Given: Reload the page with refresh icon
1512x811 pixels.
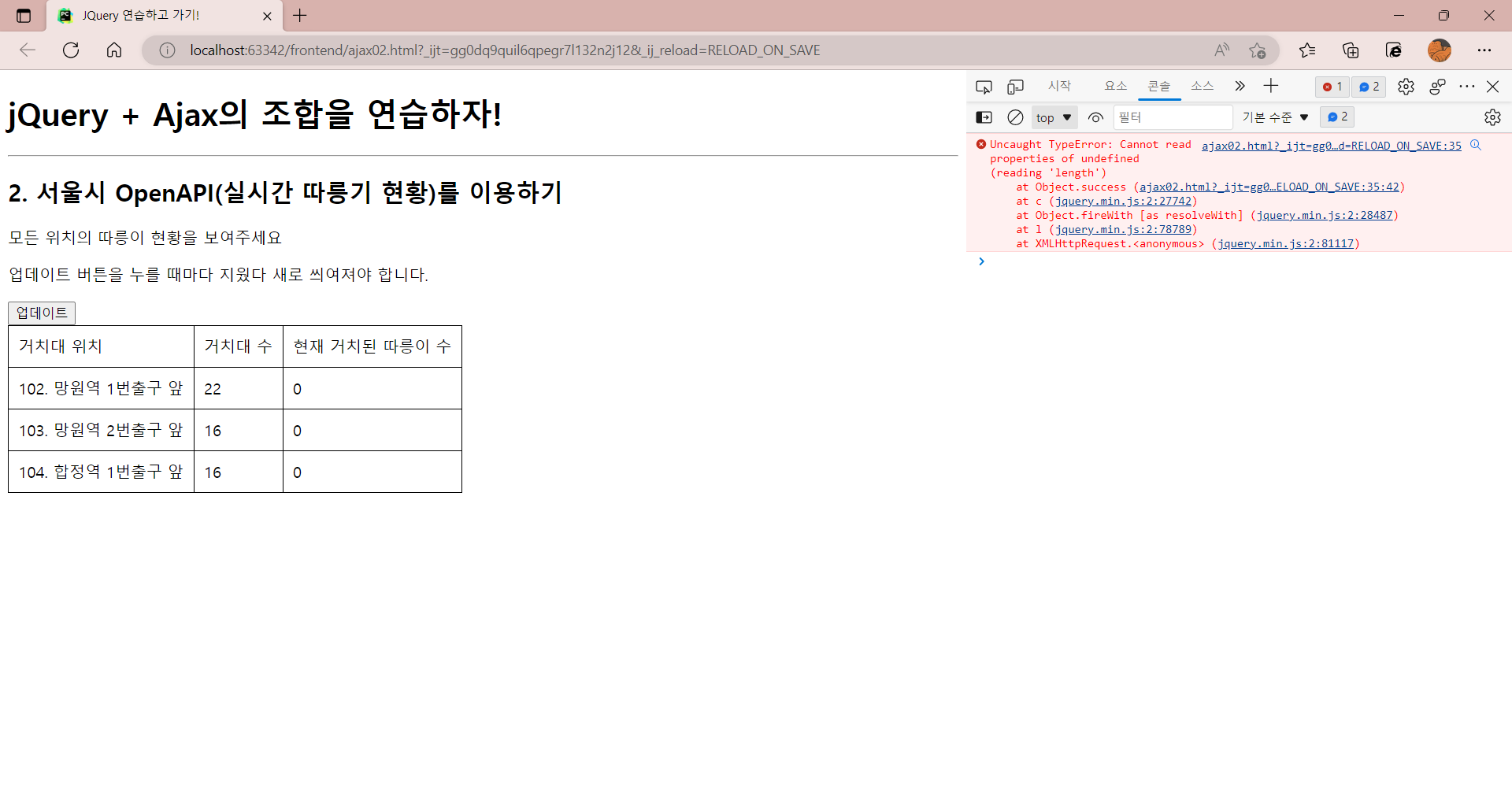Looking at the screenshot, I should click(71, 50).
